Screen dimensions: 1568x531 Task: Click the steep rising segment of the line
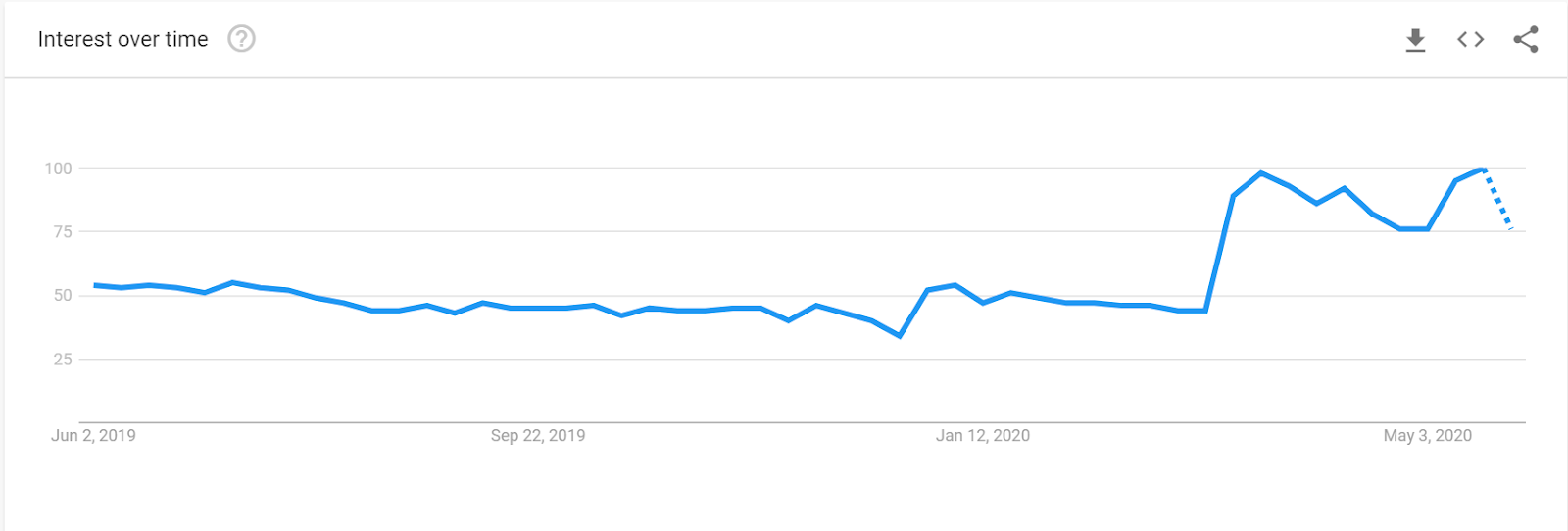pos(1219,254)
